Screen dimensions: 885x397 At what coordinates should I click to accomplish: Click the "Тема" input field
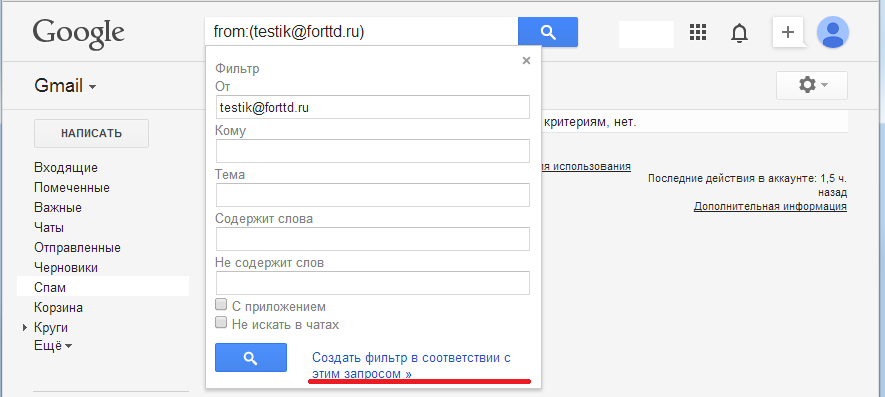(x=373, y=195)
